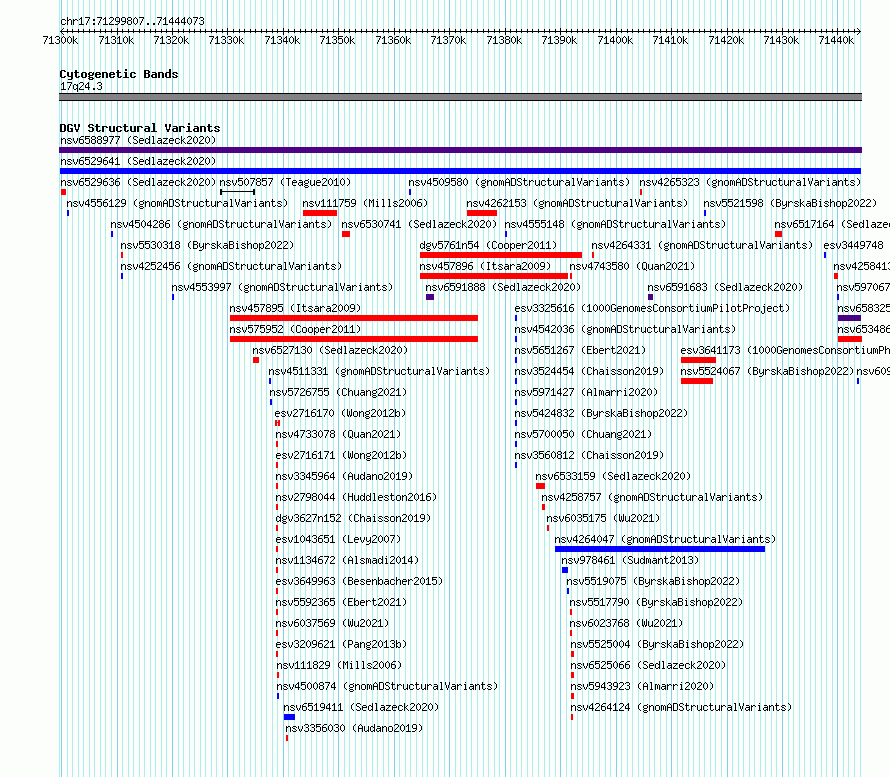Viewport: 890px width, 777px height.
Task: Click nsv5519075 (ByrskaBishop2022) label
Action: [653, 581]
